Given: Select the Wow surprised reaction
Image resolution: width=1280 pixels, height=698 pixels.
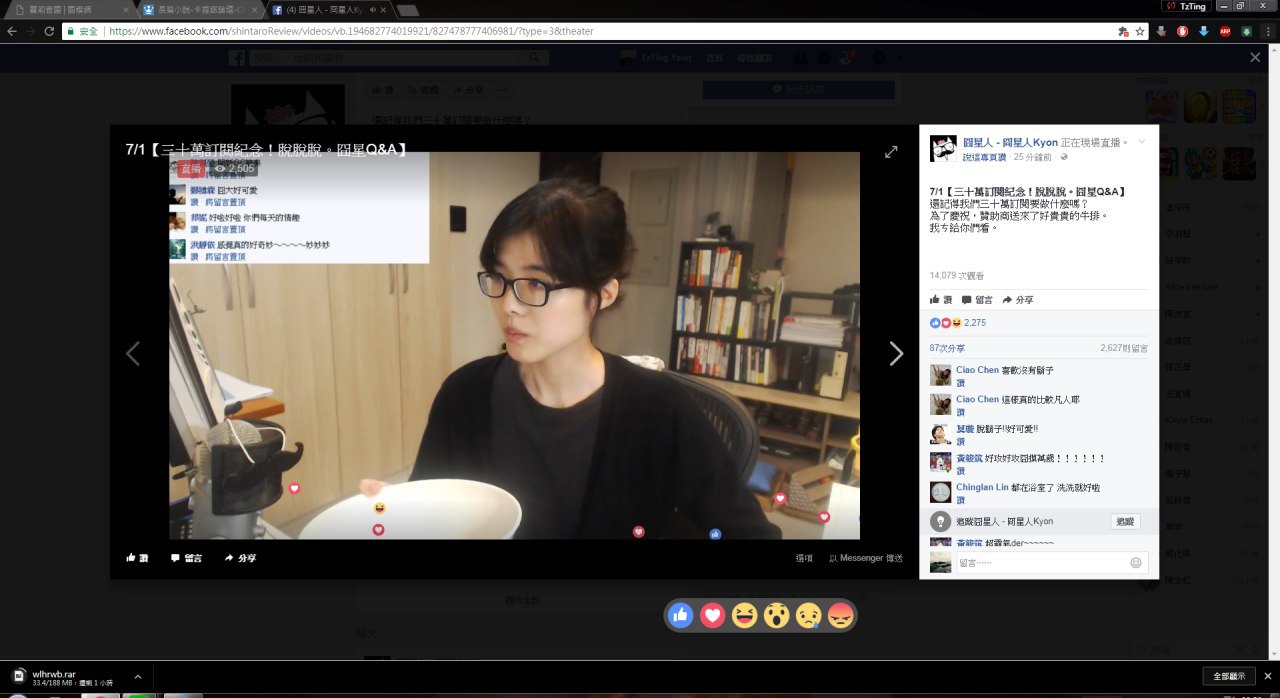Looking at the screenshot, I should [x=776, y=616].
